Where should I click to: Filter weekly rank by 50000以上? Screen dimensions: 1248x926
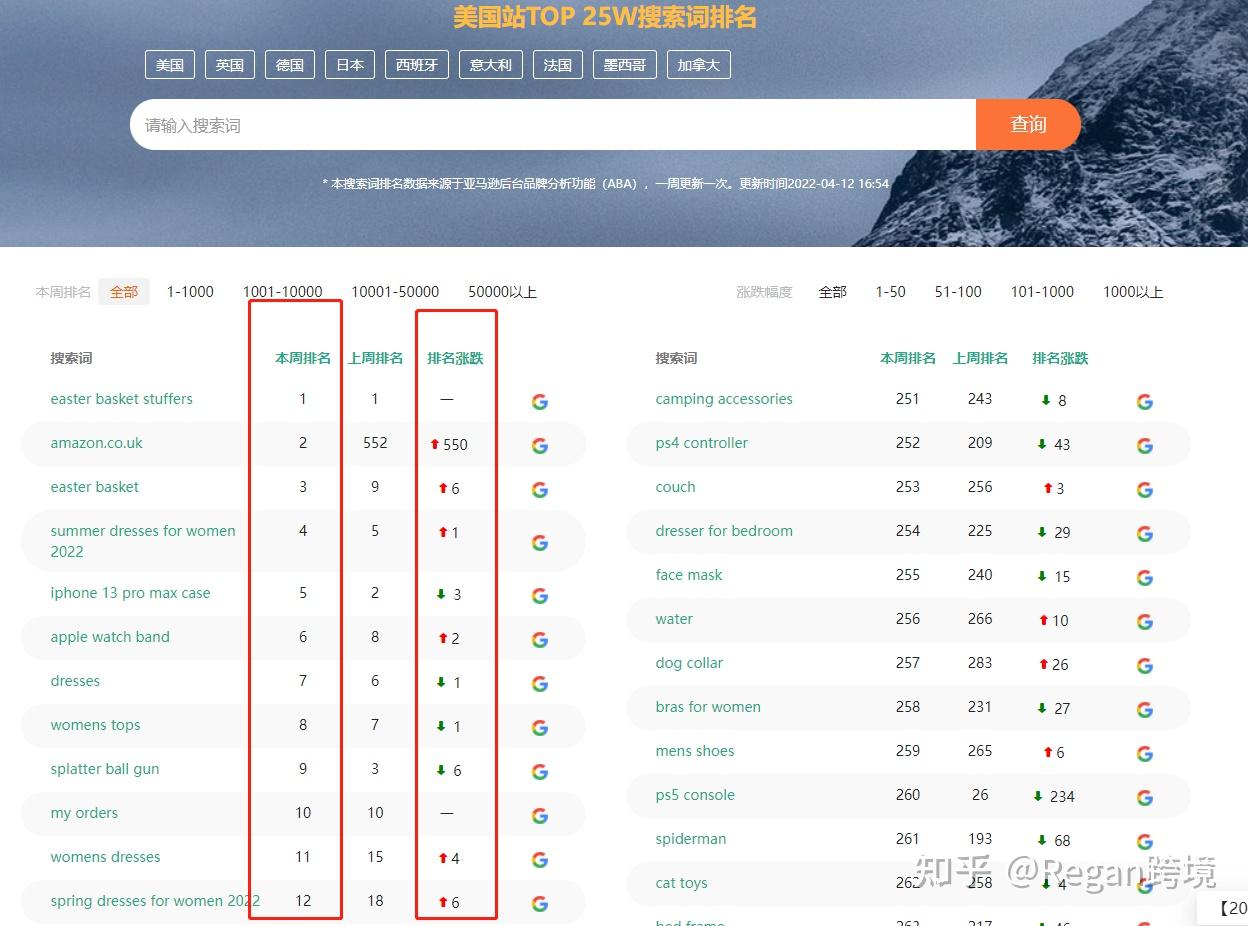pos(503,292)
